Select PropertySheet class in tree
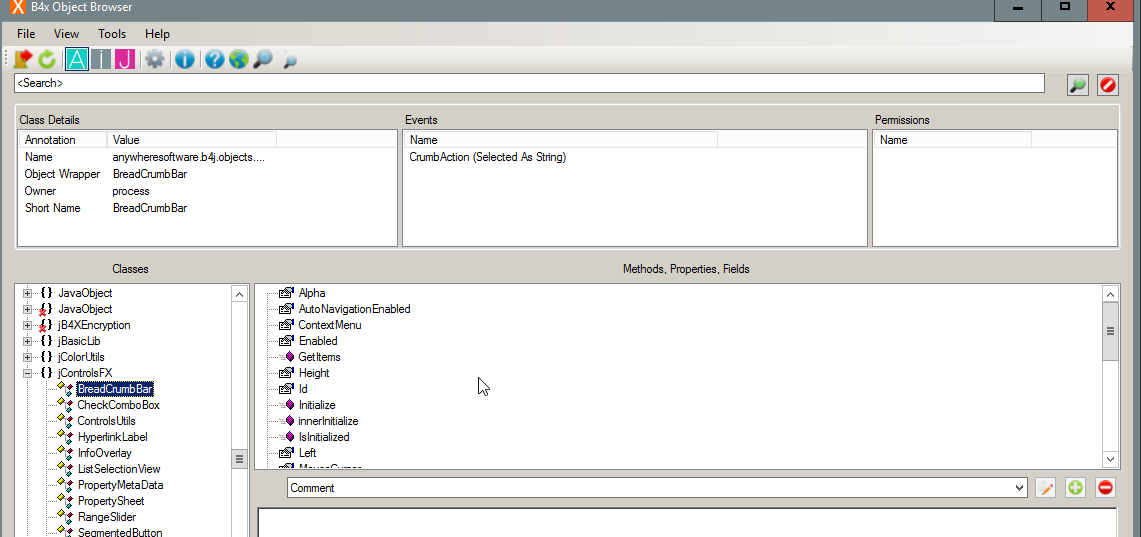 111,501
